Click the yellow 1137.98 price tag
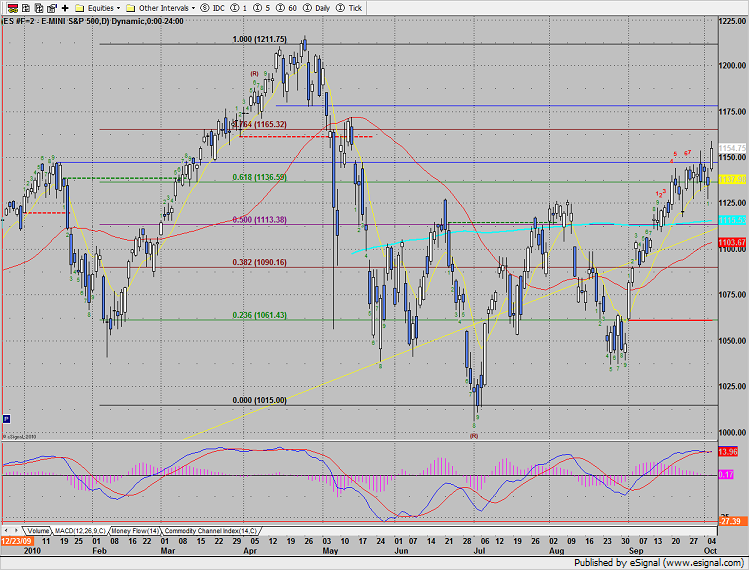This screenshot has width=749, height=570. [732, 180]
